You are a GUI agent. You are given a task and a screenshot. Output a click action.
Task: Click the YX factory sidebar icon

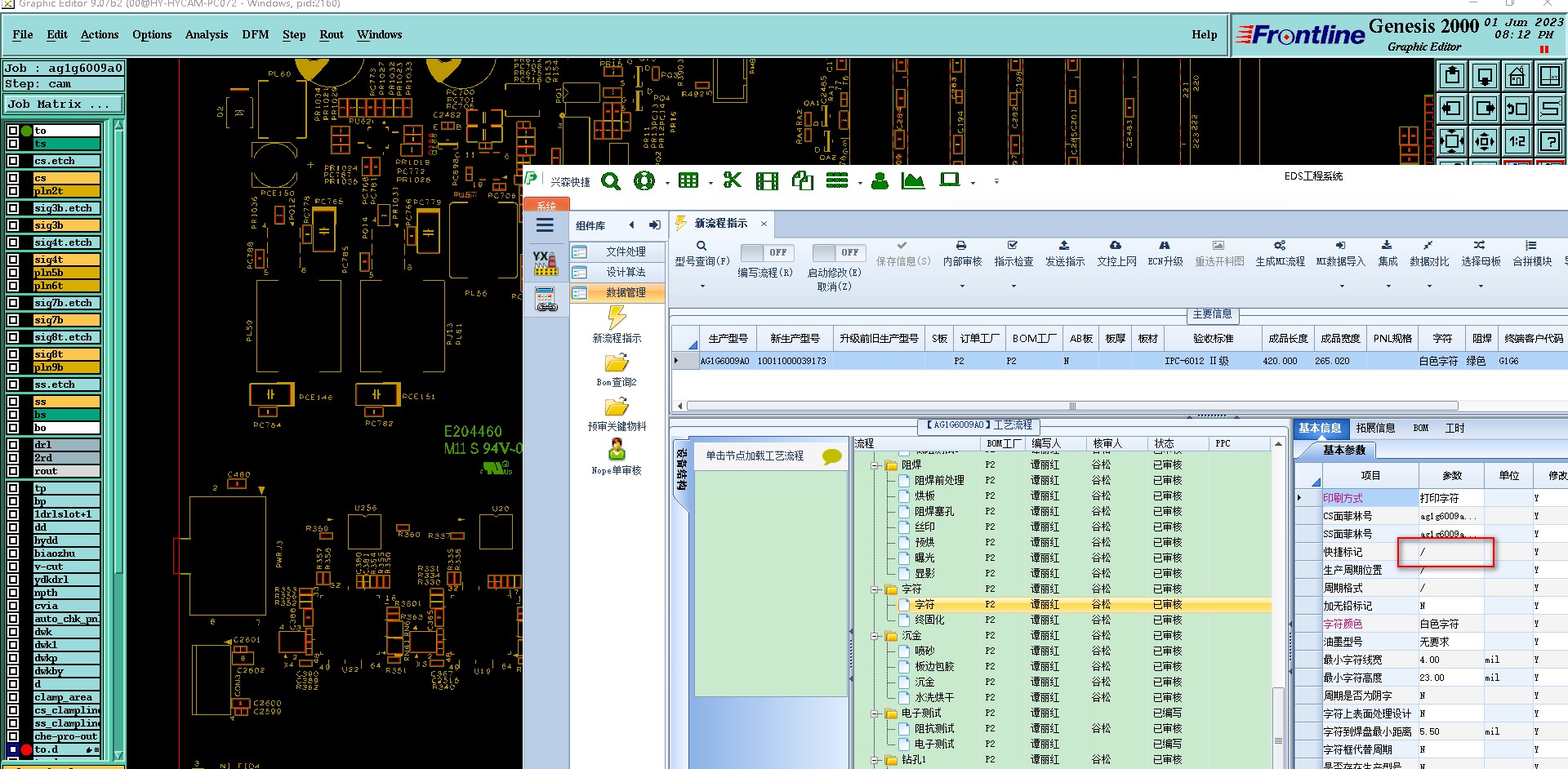click(x=545, y=264)
